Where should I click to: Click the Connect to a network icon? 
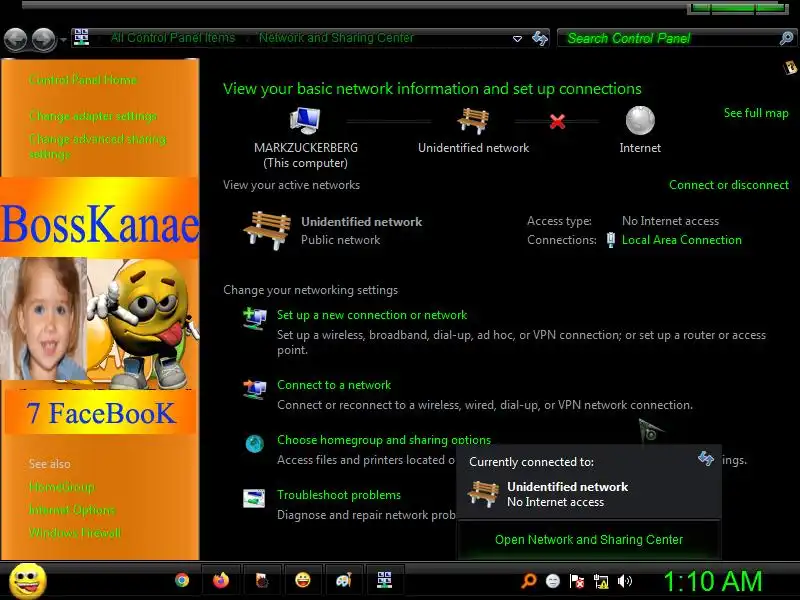[x=255, y=389]
